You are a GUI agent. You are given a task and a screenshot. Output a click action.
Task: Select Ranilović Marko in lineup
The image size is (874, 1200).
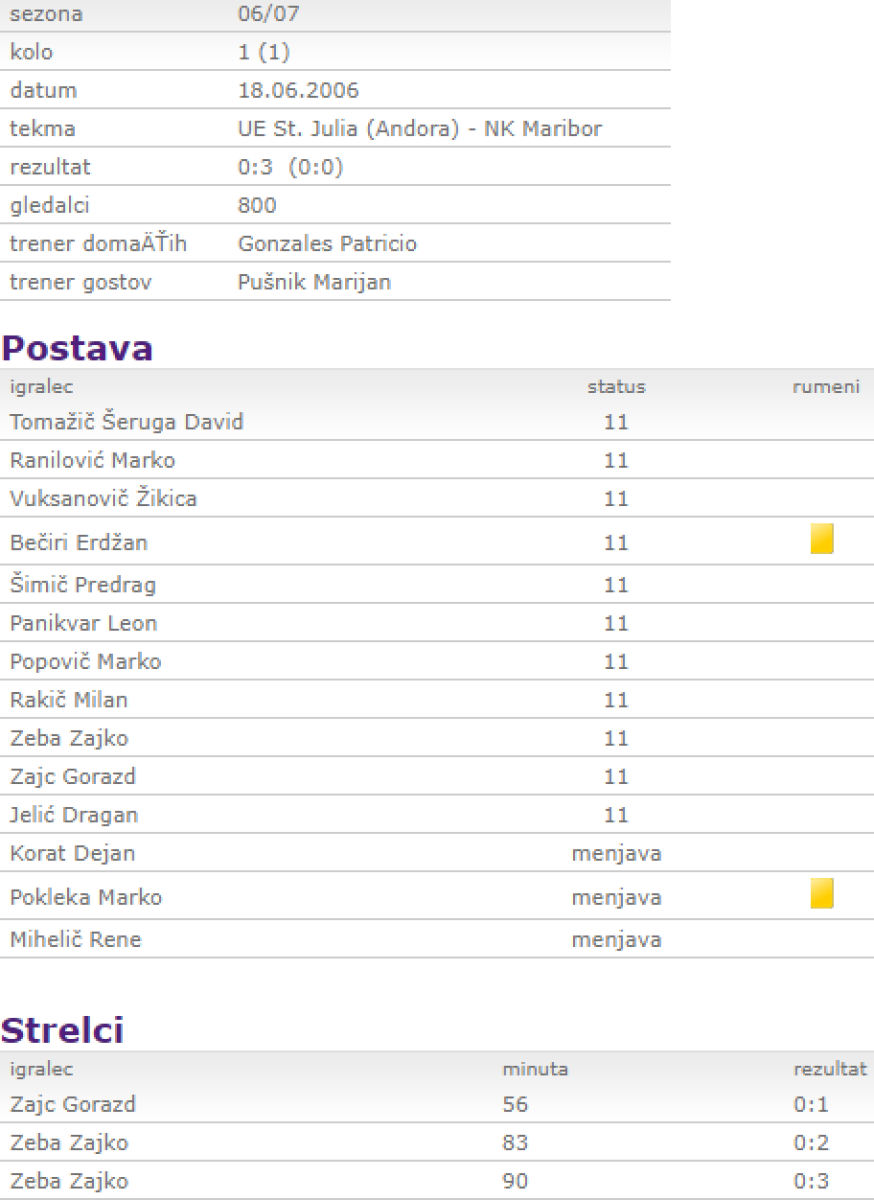point(92,461)
